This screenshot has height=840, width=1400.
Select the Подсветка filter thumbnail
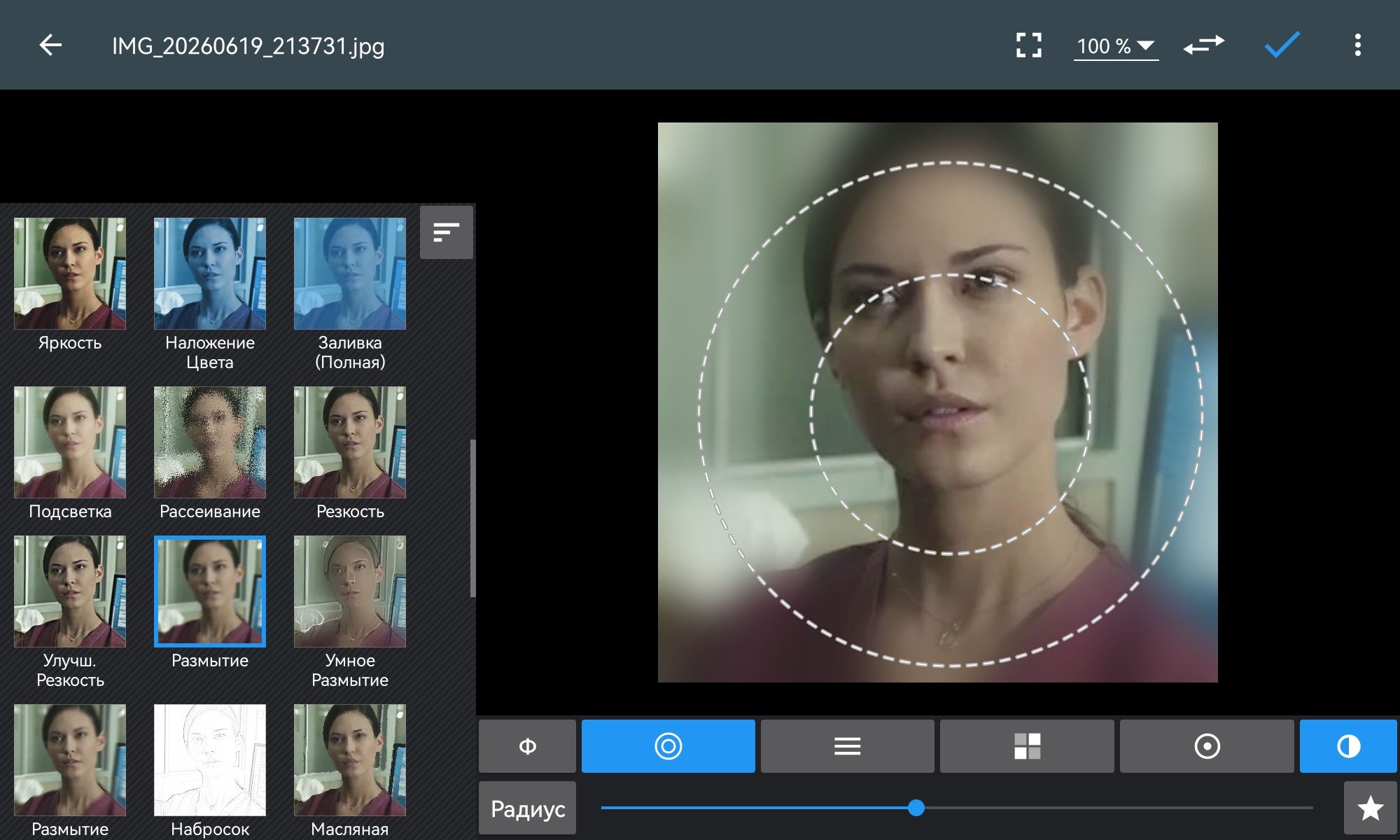(x=70, y=442)
